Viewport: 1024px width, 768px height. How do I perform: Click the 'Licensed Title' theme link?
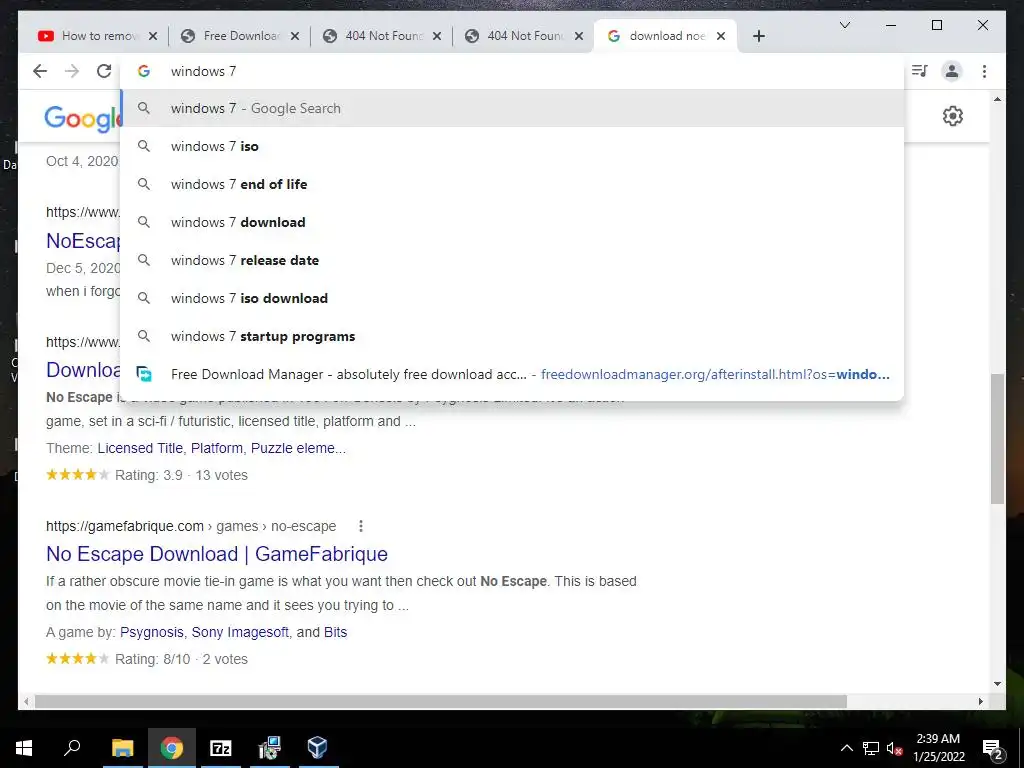140,448
